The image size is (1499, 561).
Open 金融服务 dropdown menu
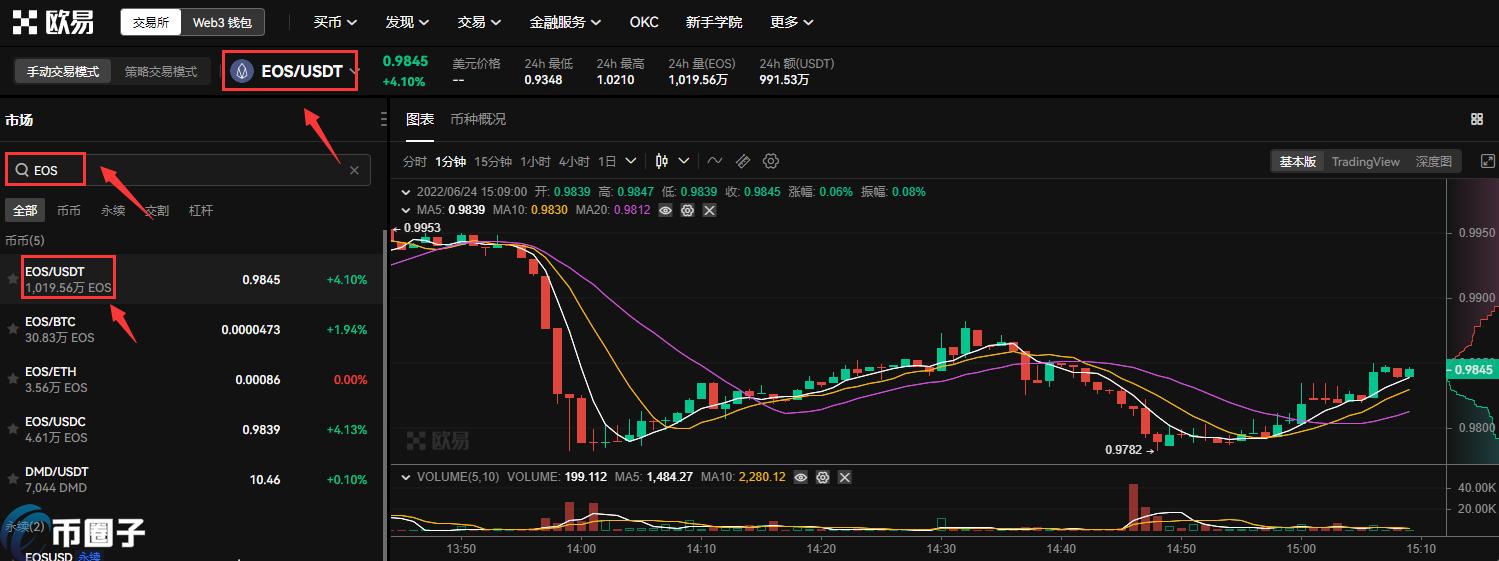565,22
